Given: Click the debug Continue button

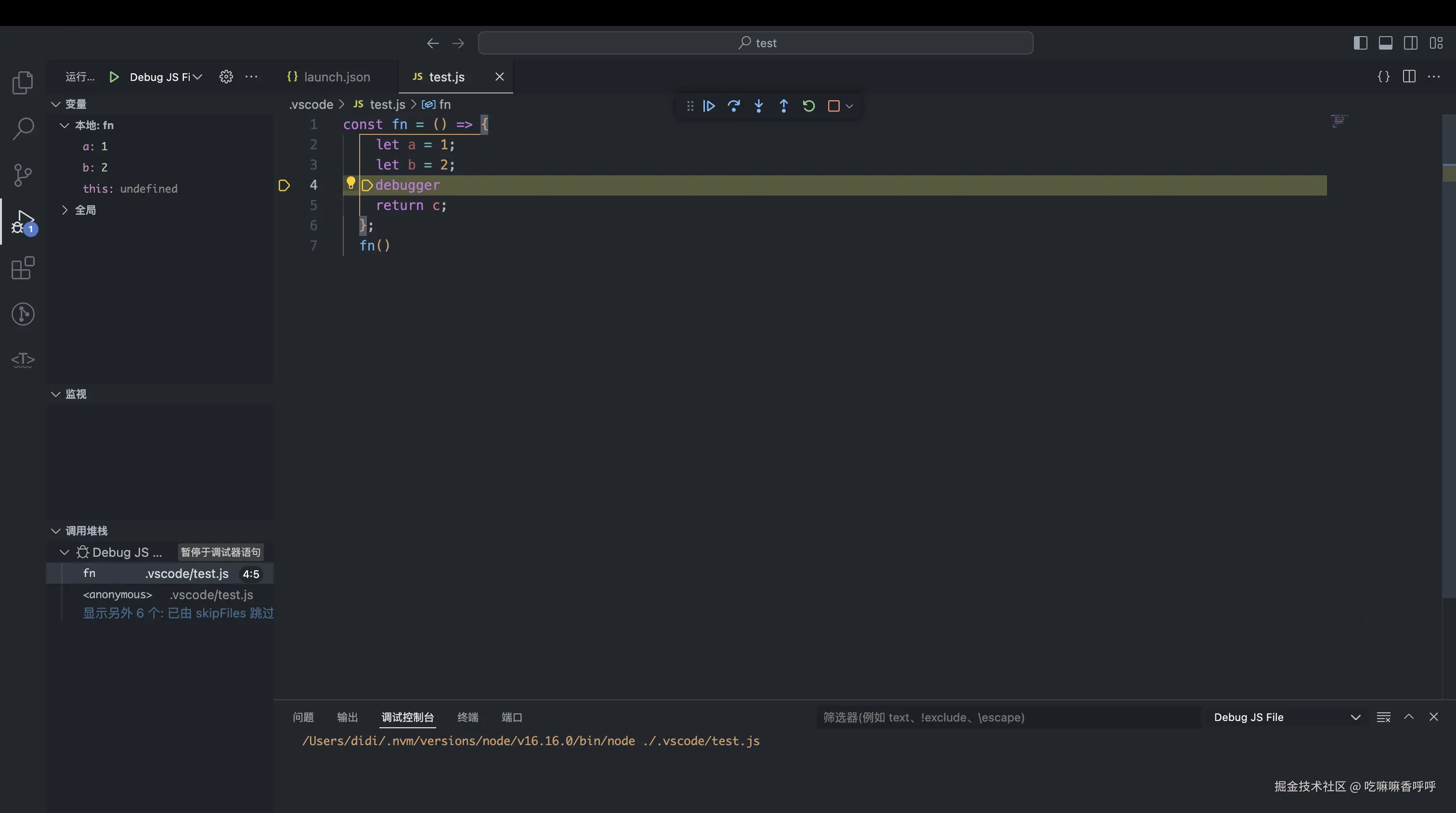Looking at the screenshot, I should pos(709,106).
